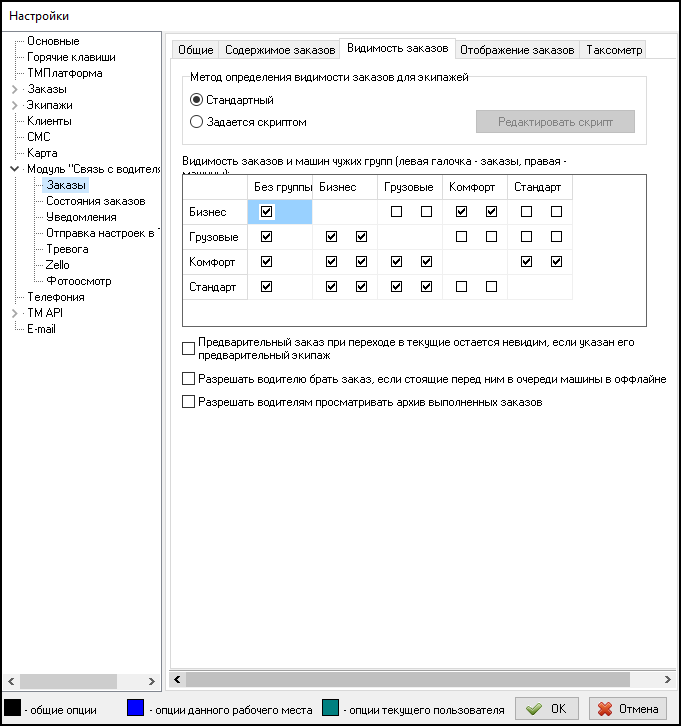Open the 'Содержимое заказов' tab
The width and height of the screenshot is (681, 726).
pos(279,49)
